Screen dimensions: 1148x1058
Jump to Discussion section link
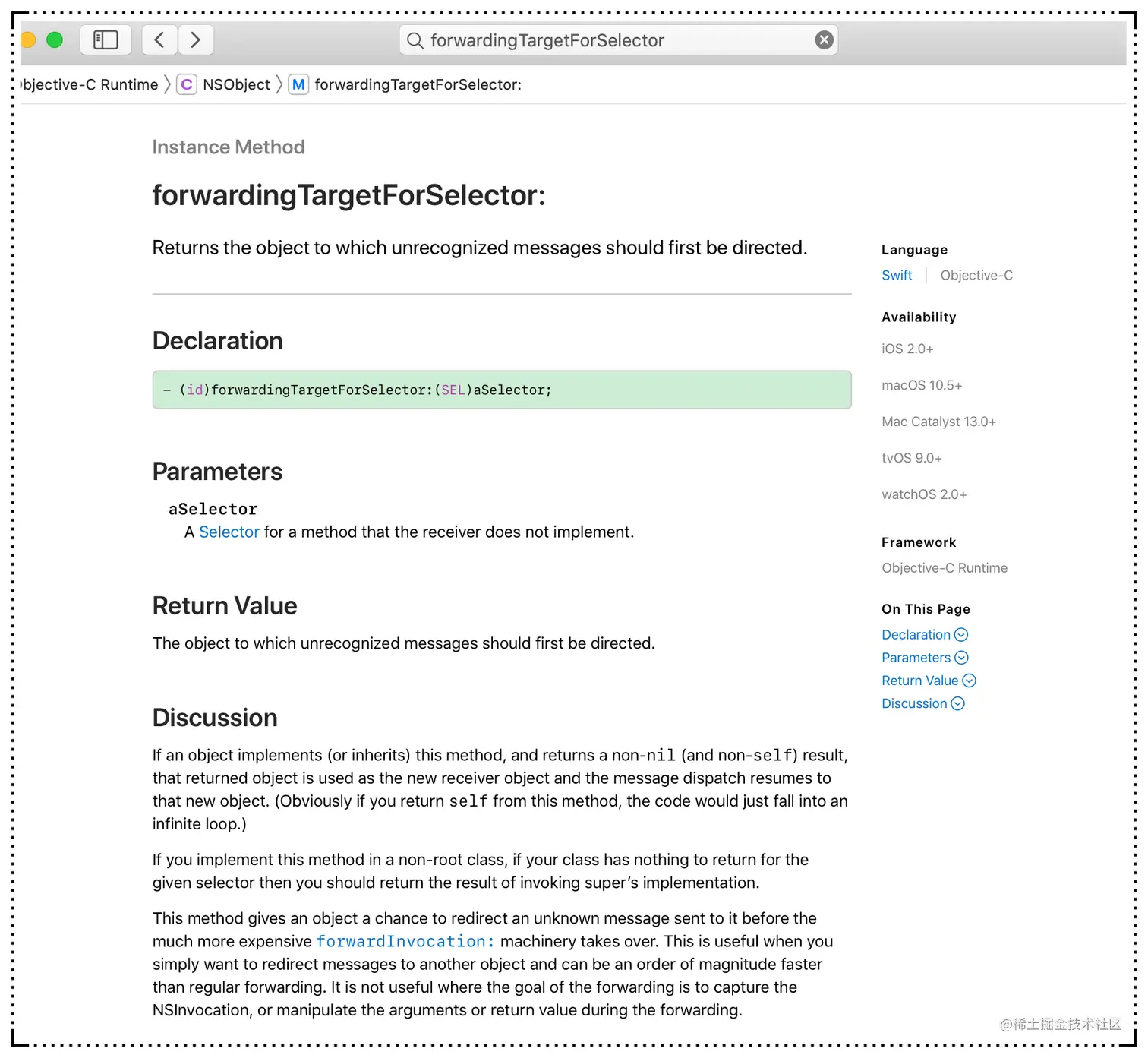pyautogui.click(x=915, y=703)
